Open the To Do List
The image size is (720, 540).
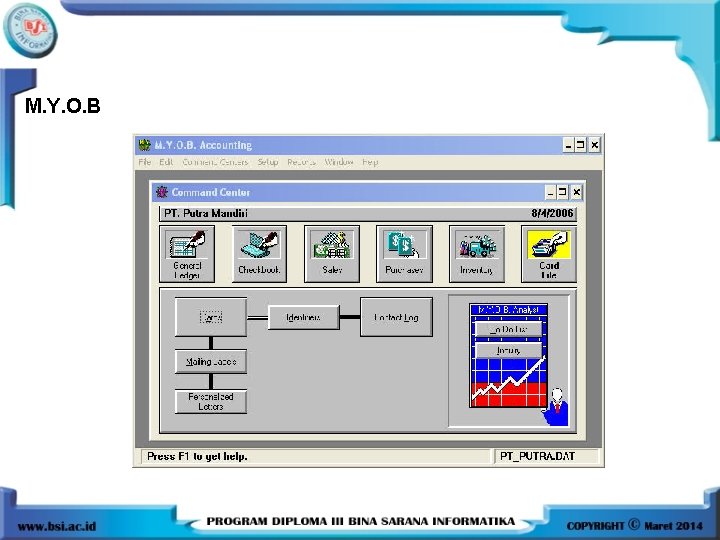point(508,329)
